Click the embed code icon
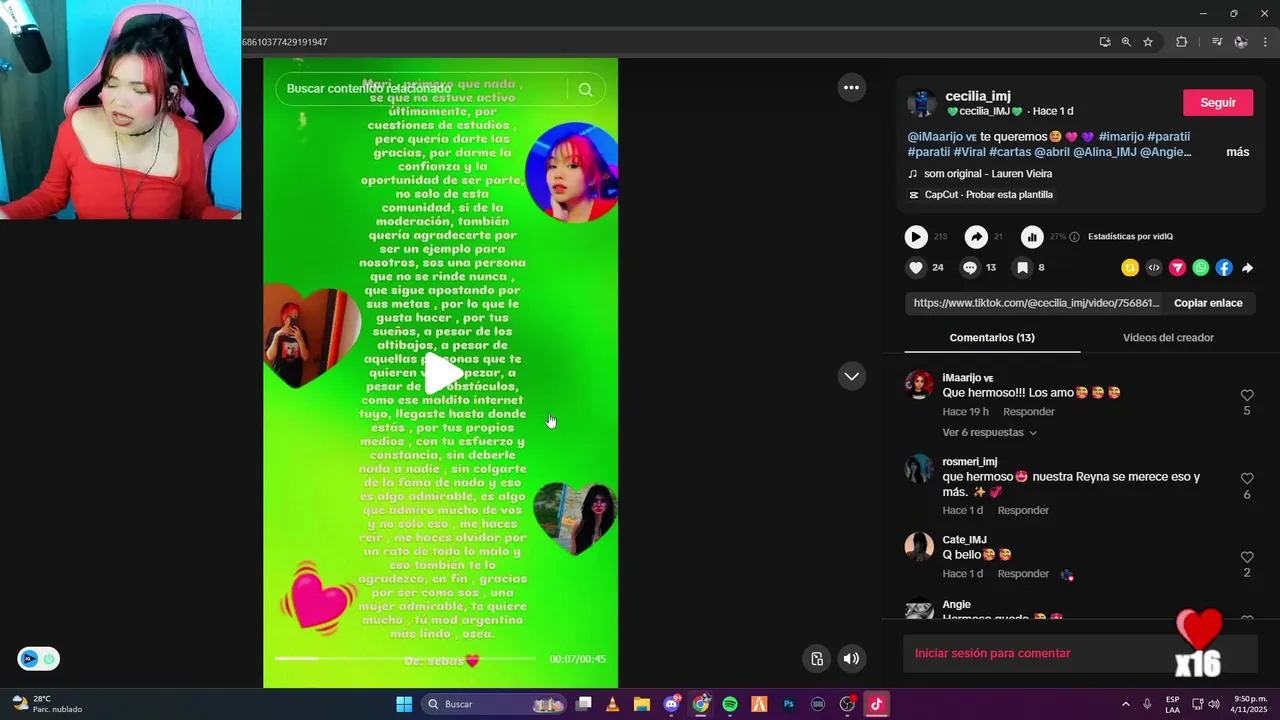 click(x=1154, y=268)
